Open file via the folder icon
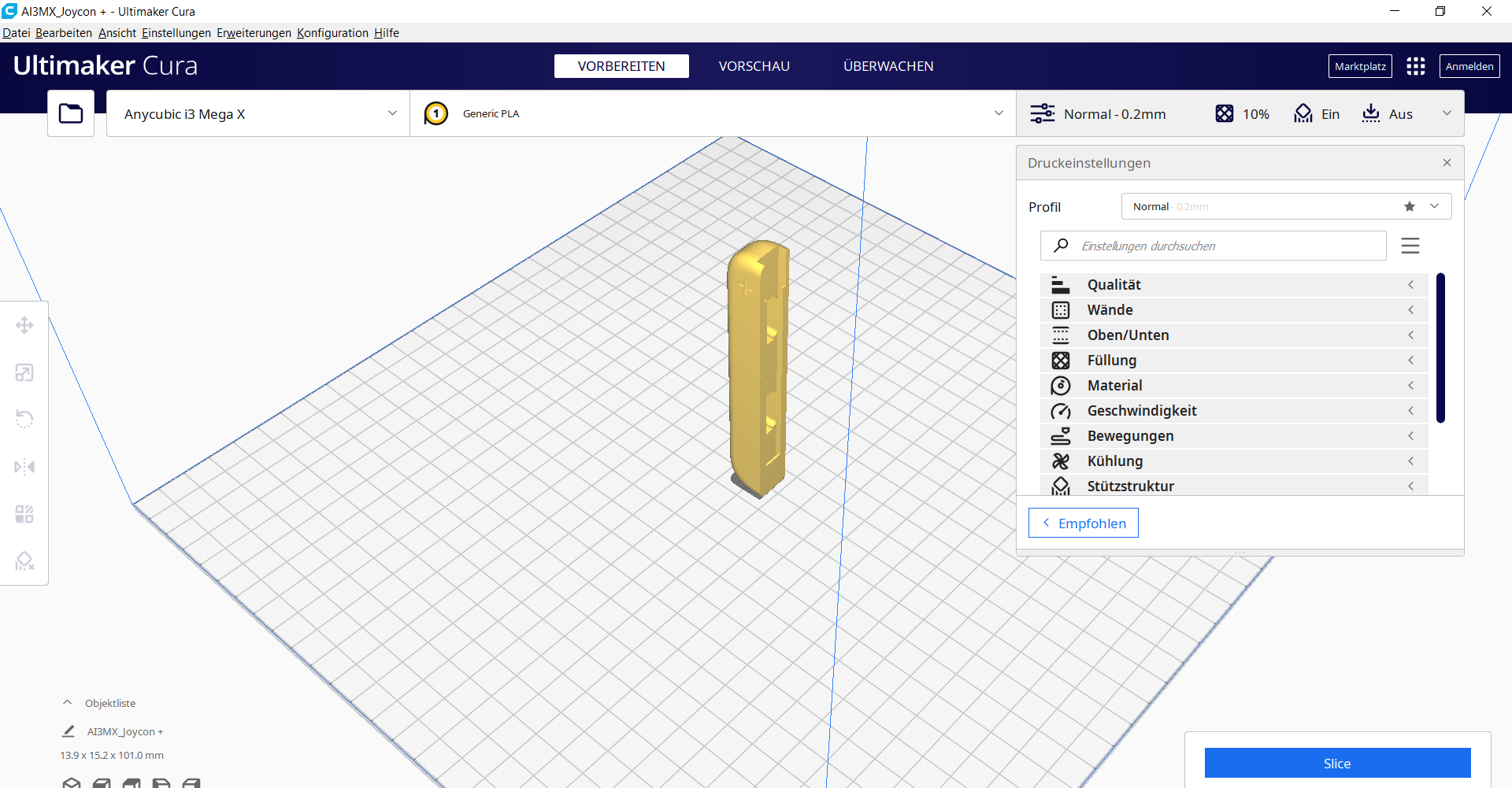Image resolution: width=1512 pixels, height=788 pixels. click(71, 113)
